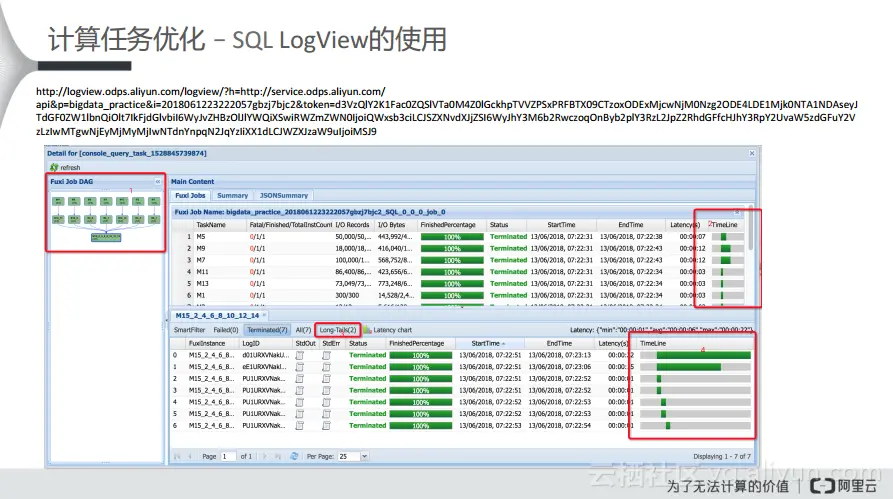Screen dimensions: 893x499
Task: Toggle the Terminated(7) filter
Action: [x=267, y=330]
